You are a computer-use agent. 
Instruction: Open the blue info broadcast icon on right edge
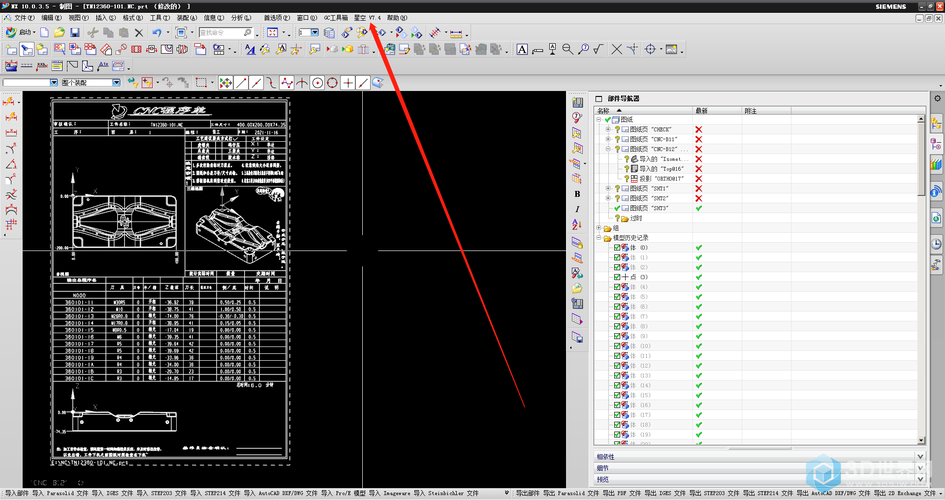pos(936,192)
